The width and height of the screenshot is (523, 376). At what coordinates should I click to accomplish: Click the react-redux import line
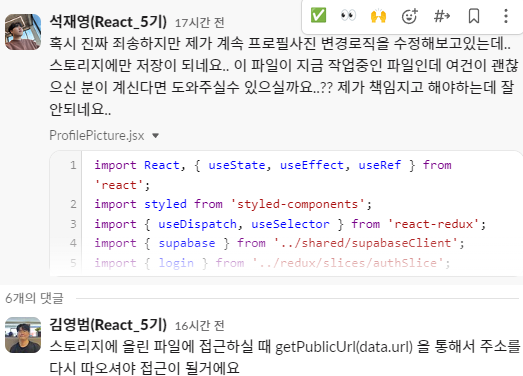(x=290, y=224)
